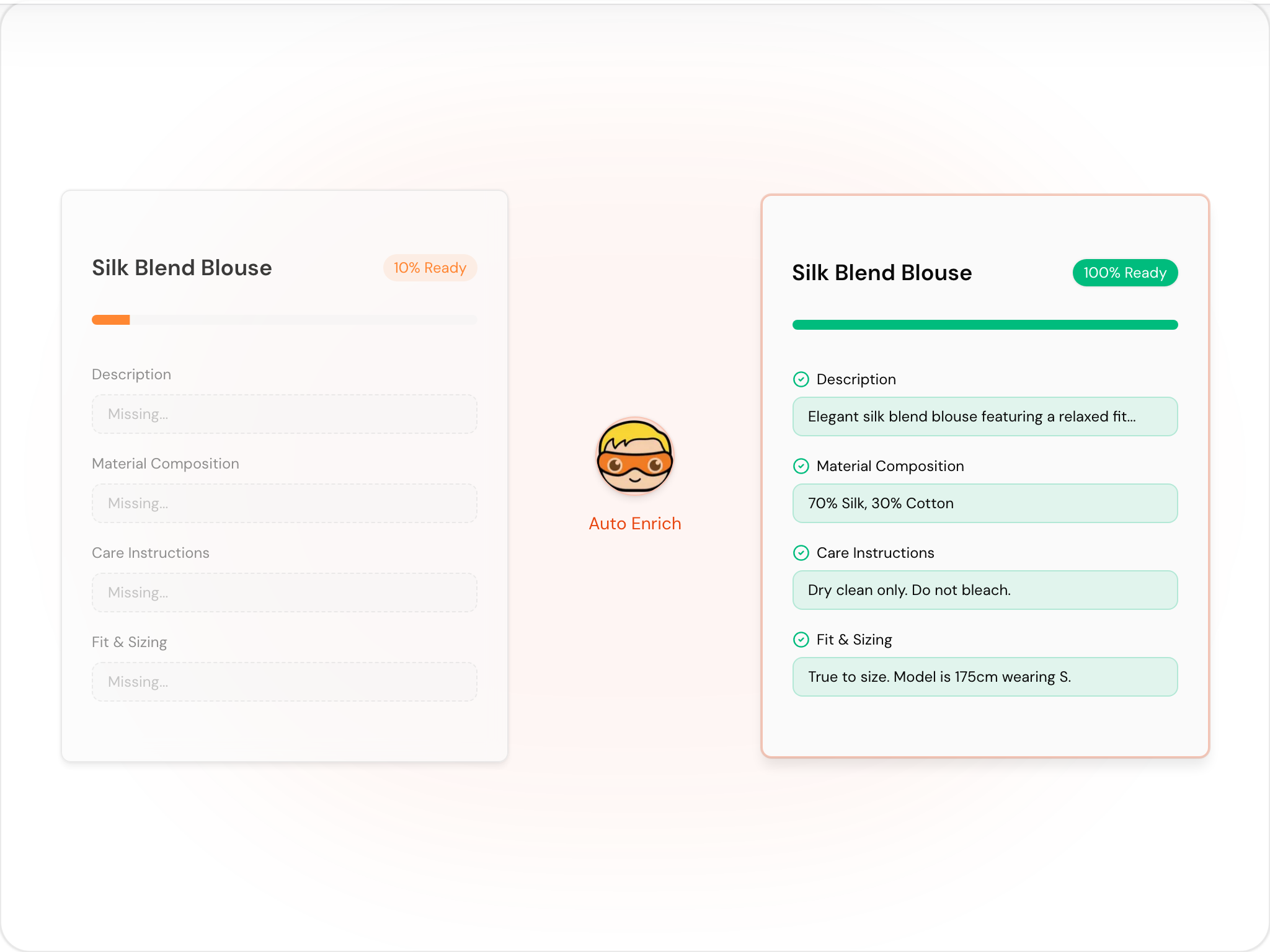This screenshot has height=952, width=1270.
Task: Click the Care Instructions checkmark icon
Action: coord(801,553)
